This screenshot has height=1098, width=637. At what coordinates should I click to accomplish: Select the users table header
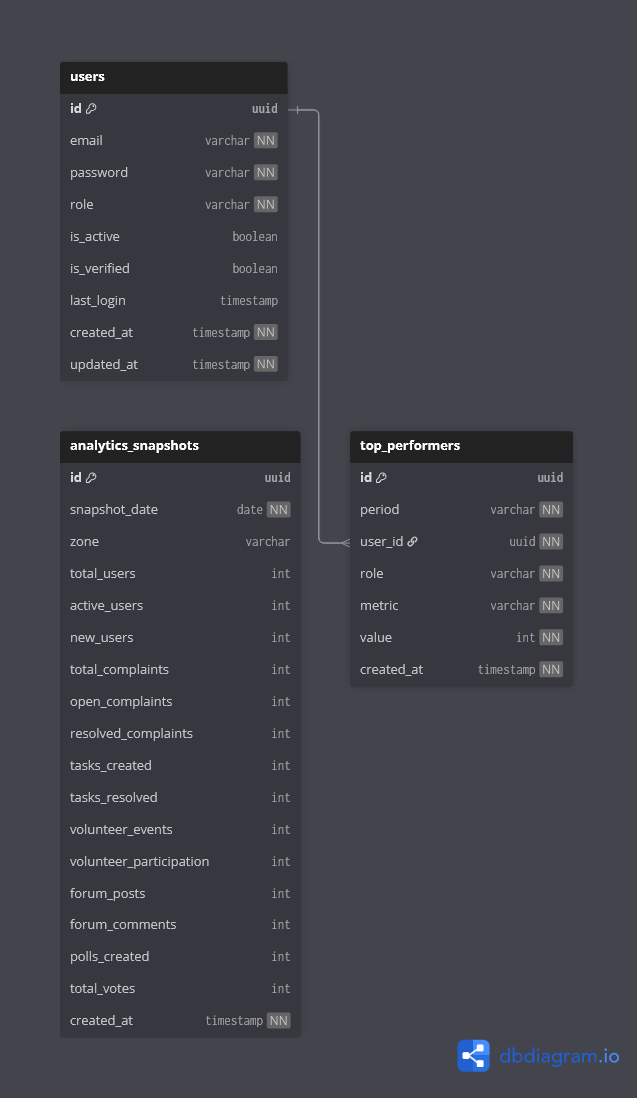point(173,77)
